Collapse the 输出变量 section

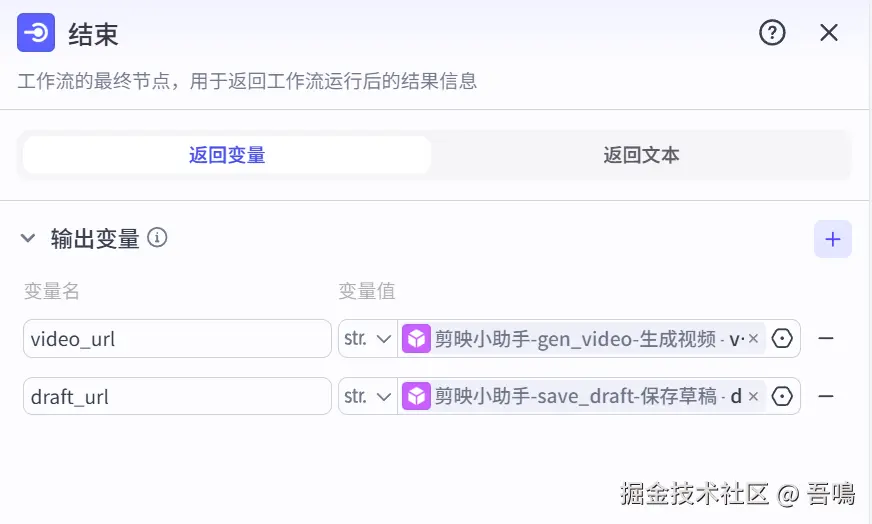[28, 239]
